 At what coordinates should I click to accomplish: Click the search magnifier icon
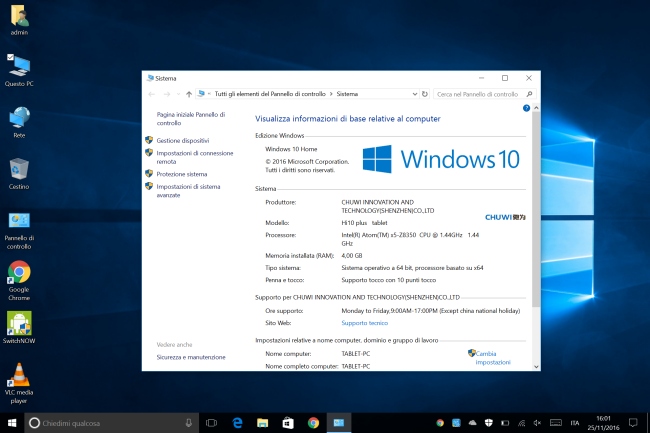coord(529,94)
